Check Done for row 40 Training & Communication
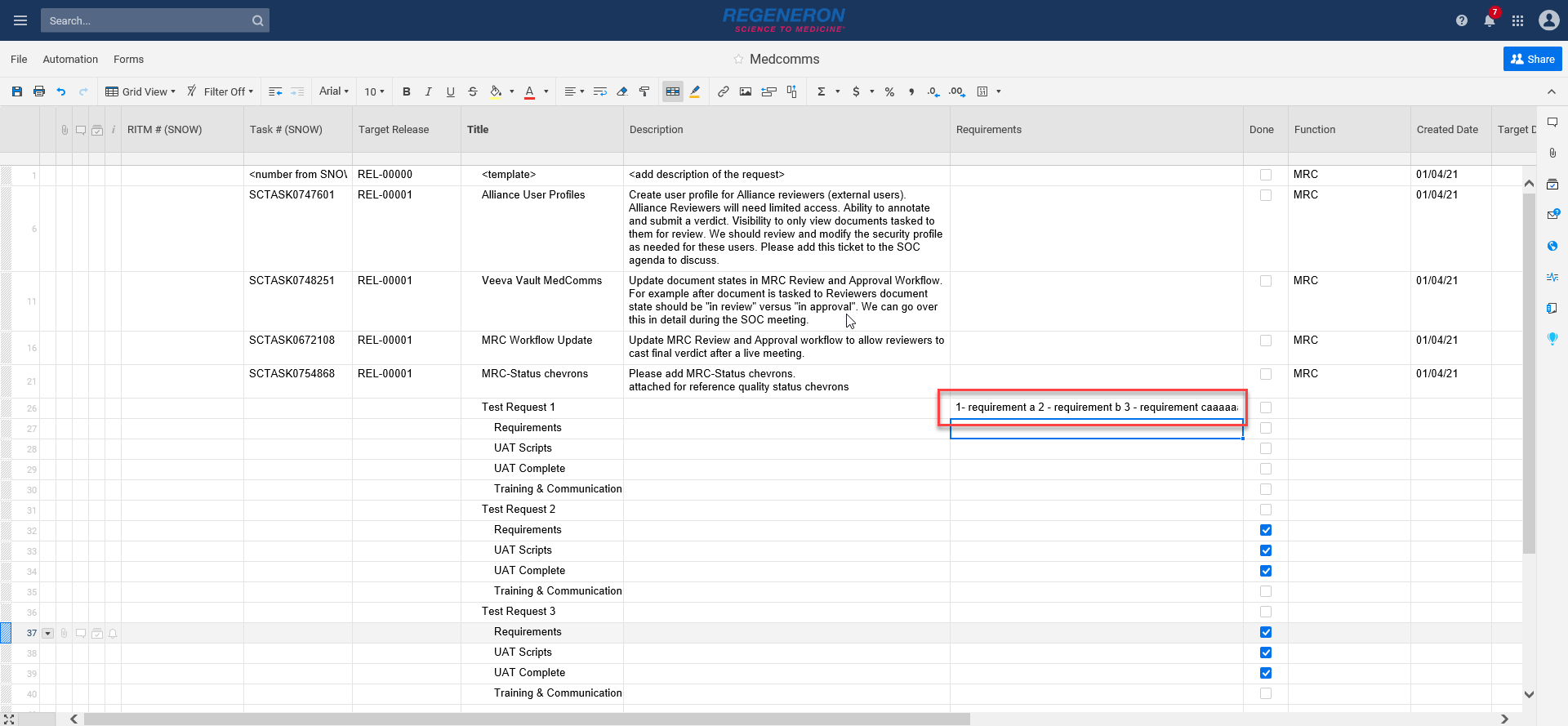The image size is (1568, 726). [x=1266, y=693]
